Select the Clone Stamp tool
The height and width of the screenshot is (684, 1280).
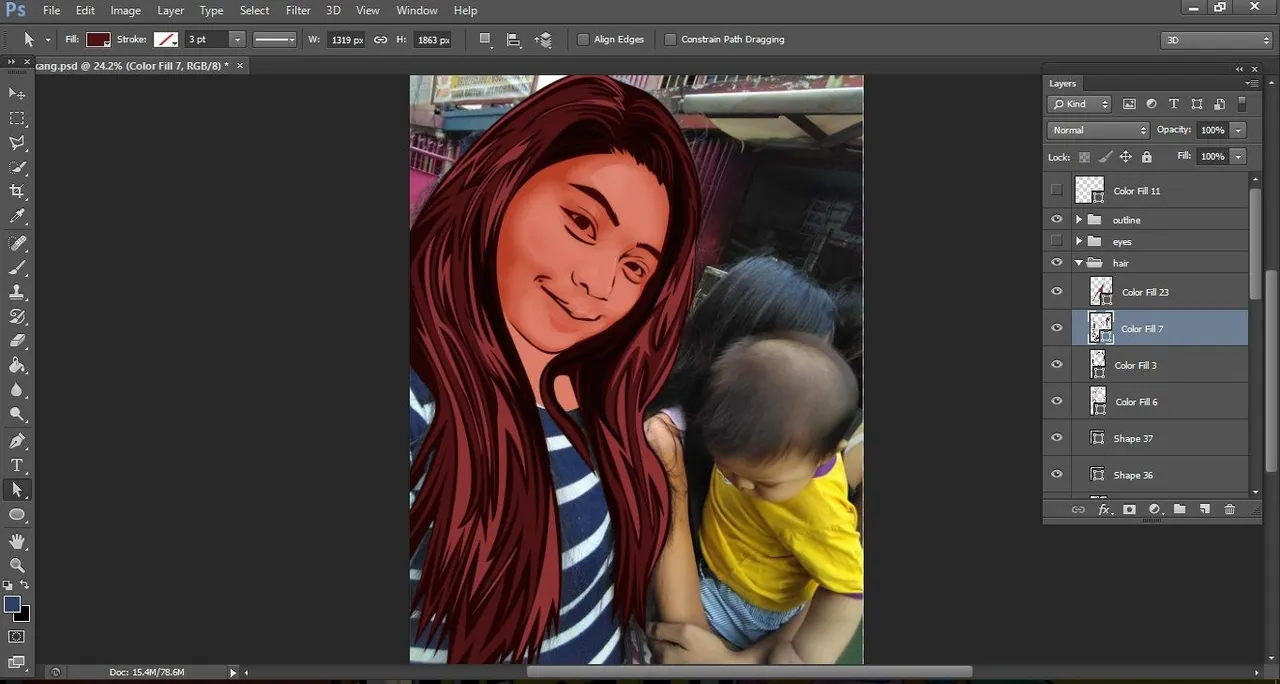[17, 292]
